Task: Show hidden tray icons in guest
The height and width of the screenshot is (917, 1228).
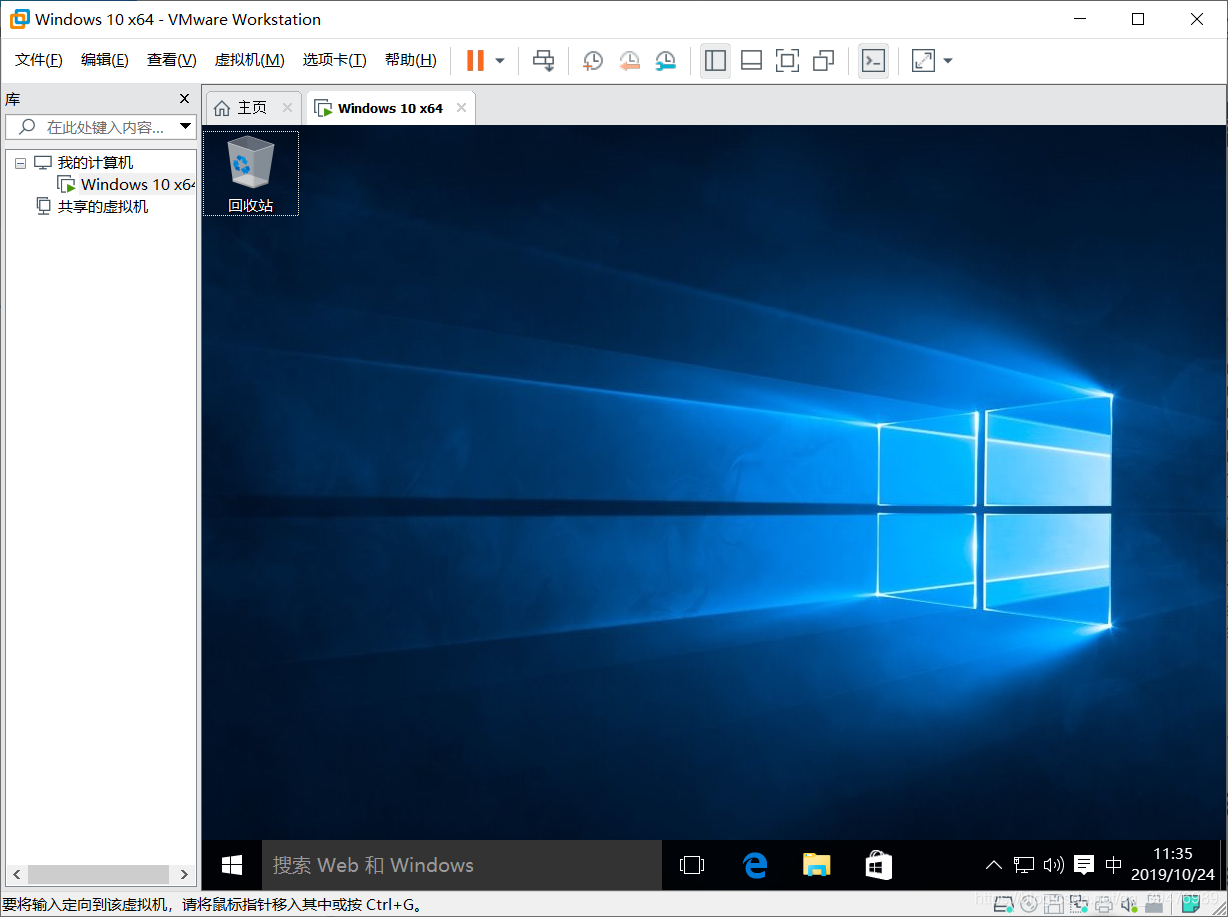Action: [x=993, y=865]
